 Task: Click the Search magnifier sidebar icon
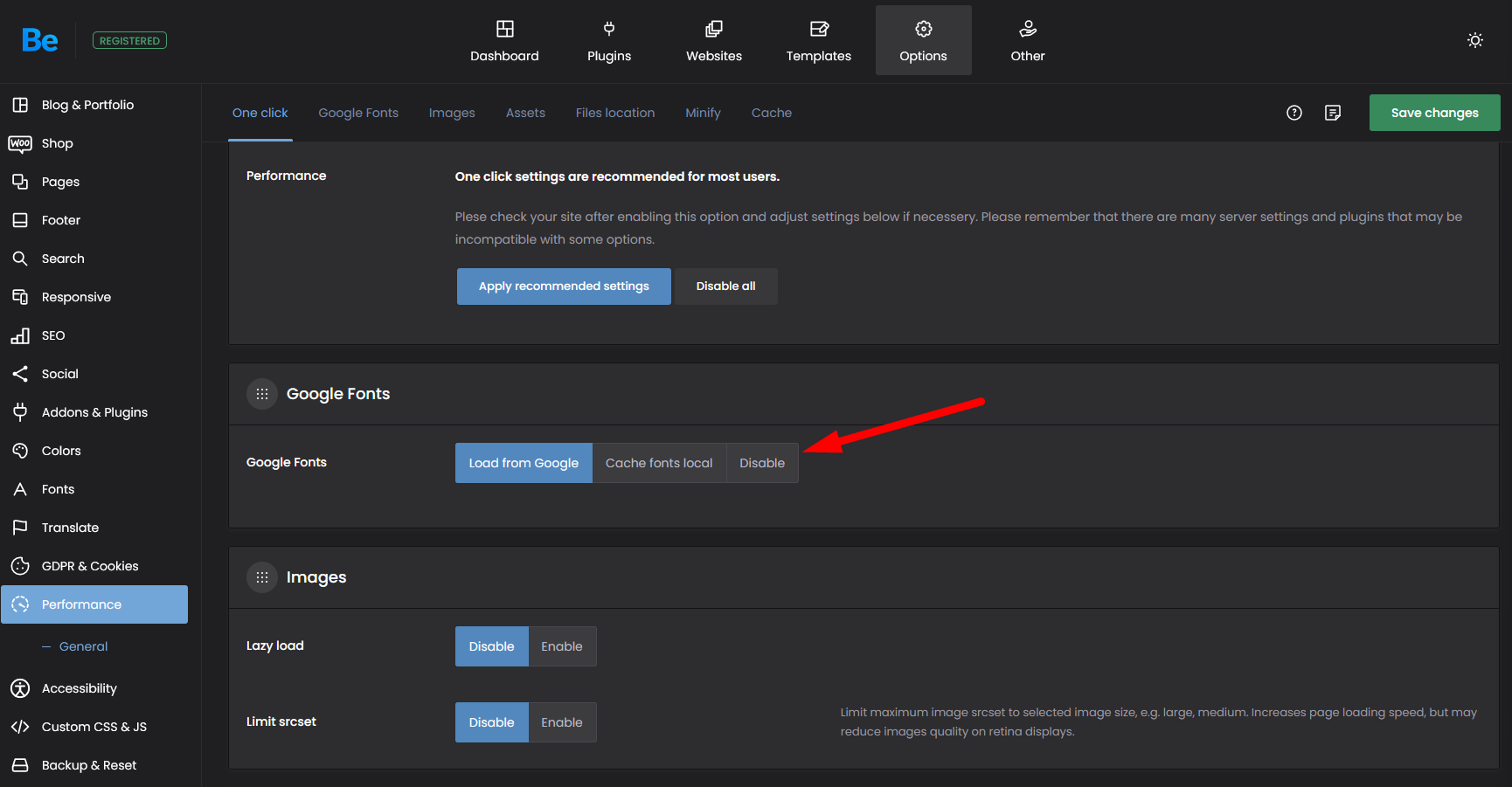click(20, 259)
